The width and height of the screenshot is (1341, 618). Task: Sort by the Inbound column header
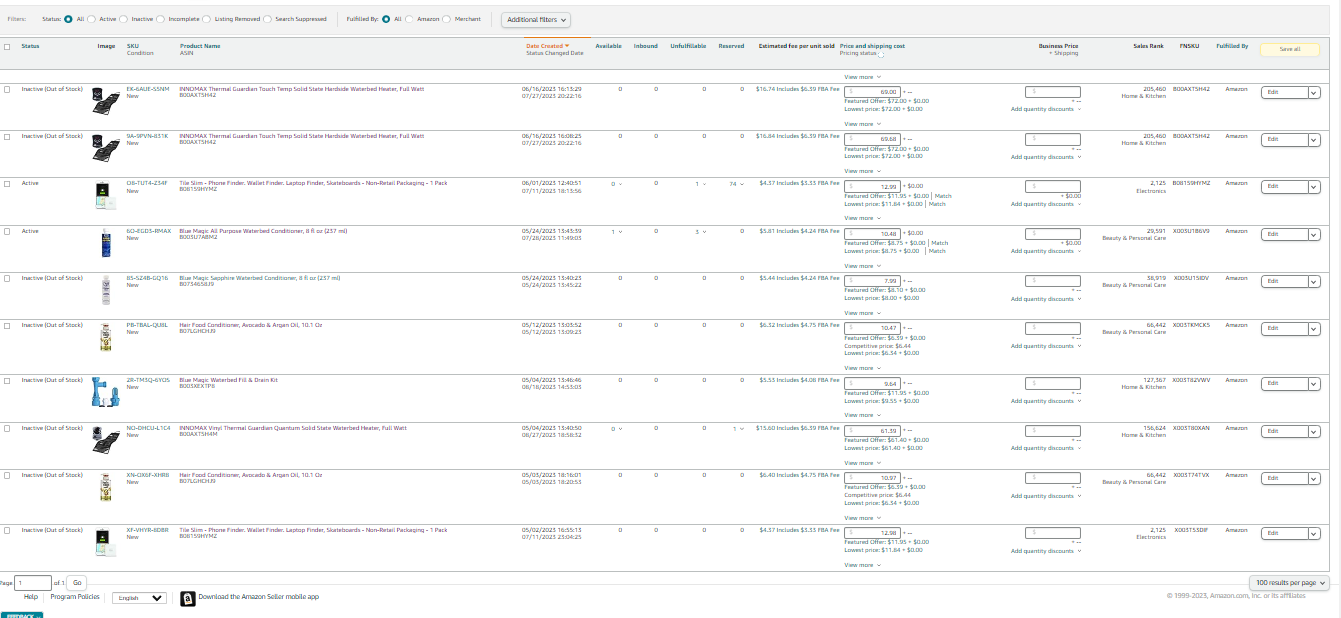[x=645, y=46]
